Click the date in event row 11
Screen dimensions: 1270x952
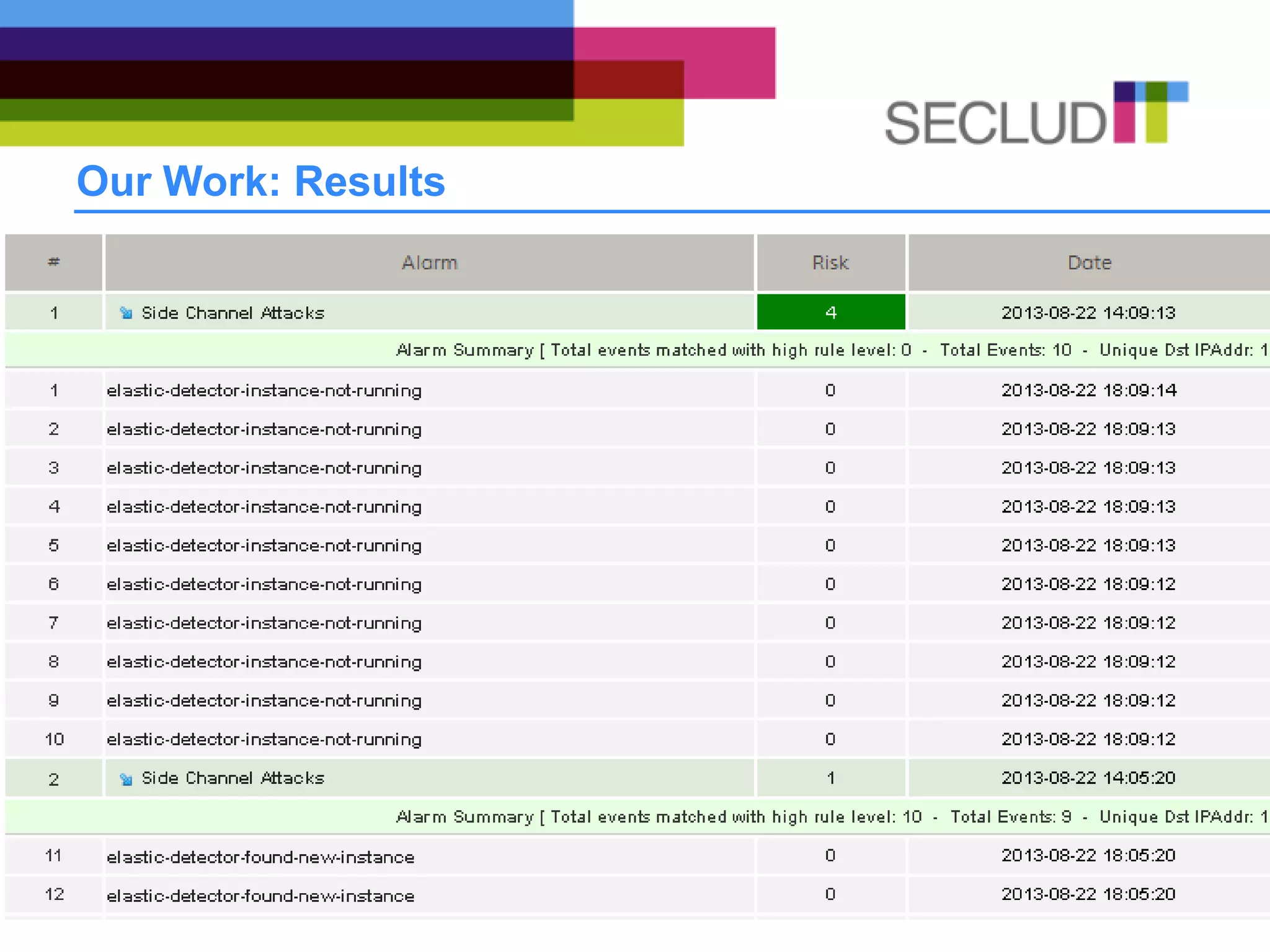pos(1089,855)
